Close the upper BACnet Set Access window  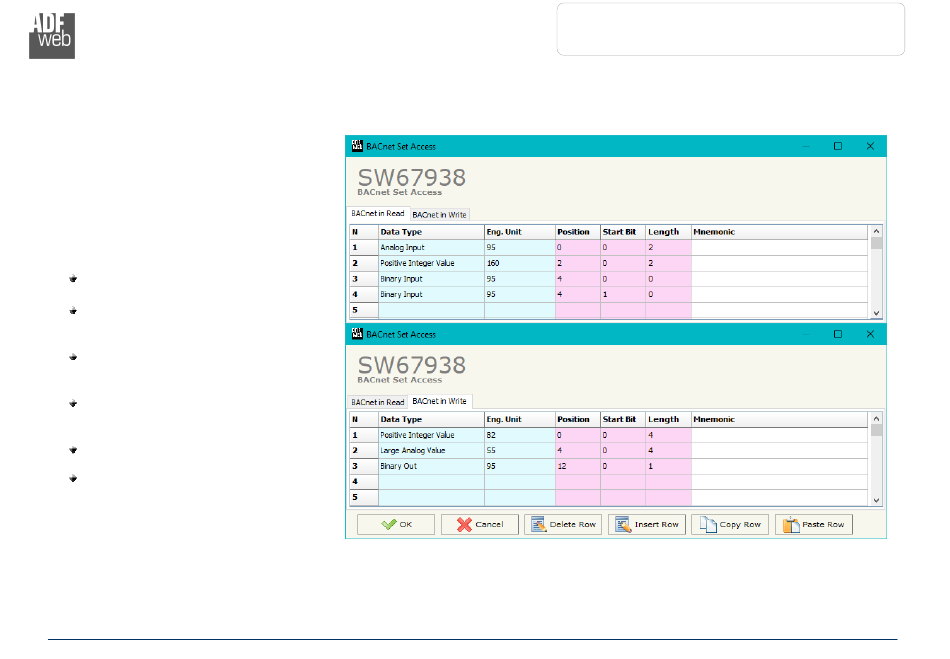870,146
